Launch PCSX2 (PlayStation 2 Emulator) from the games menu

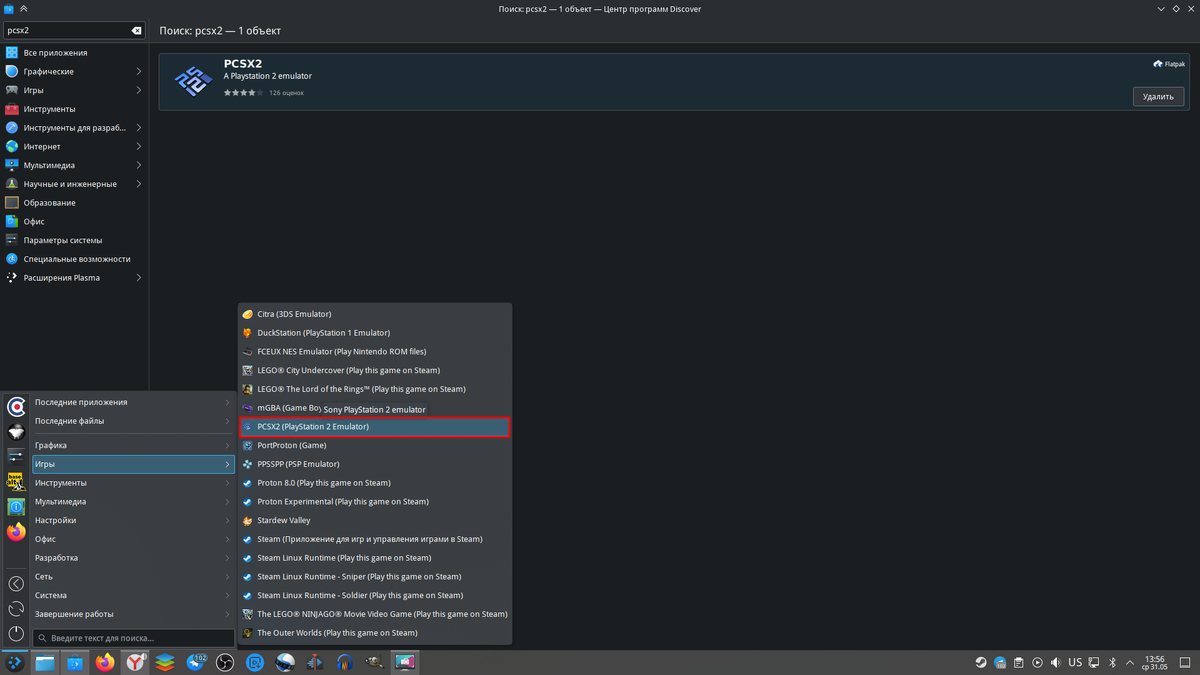coord(375,427)
